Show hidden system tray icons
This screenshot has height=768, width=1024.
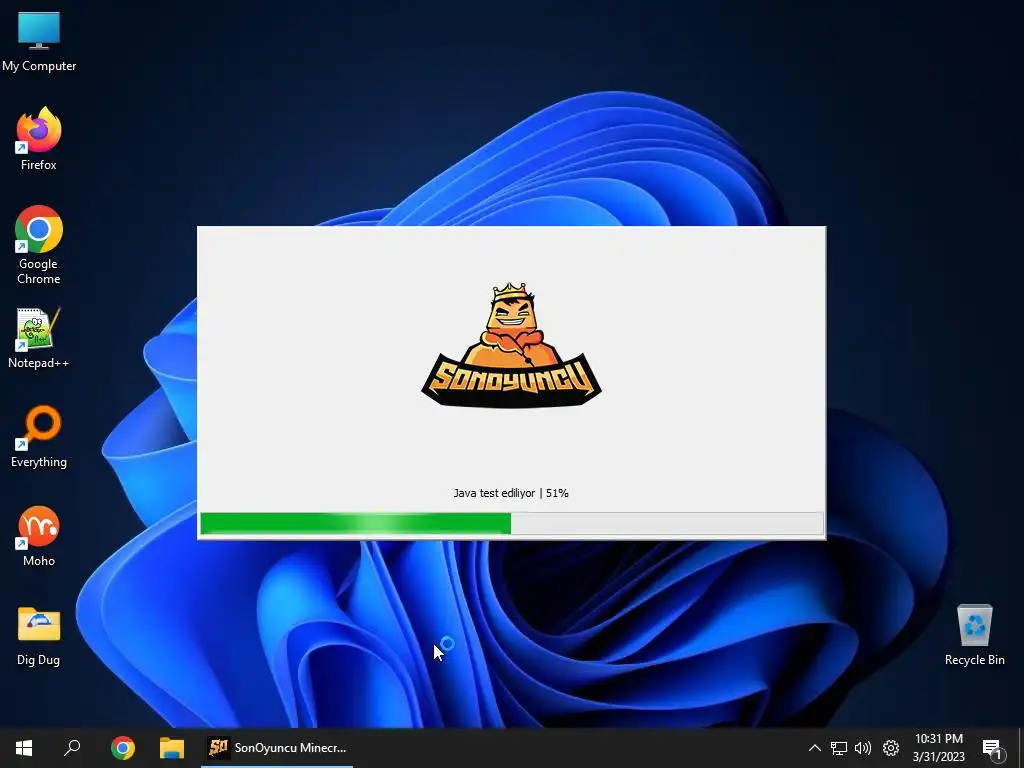coord(814,748)
